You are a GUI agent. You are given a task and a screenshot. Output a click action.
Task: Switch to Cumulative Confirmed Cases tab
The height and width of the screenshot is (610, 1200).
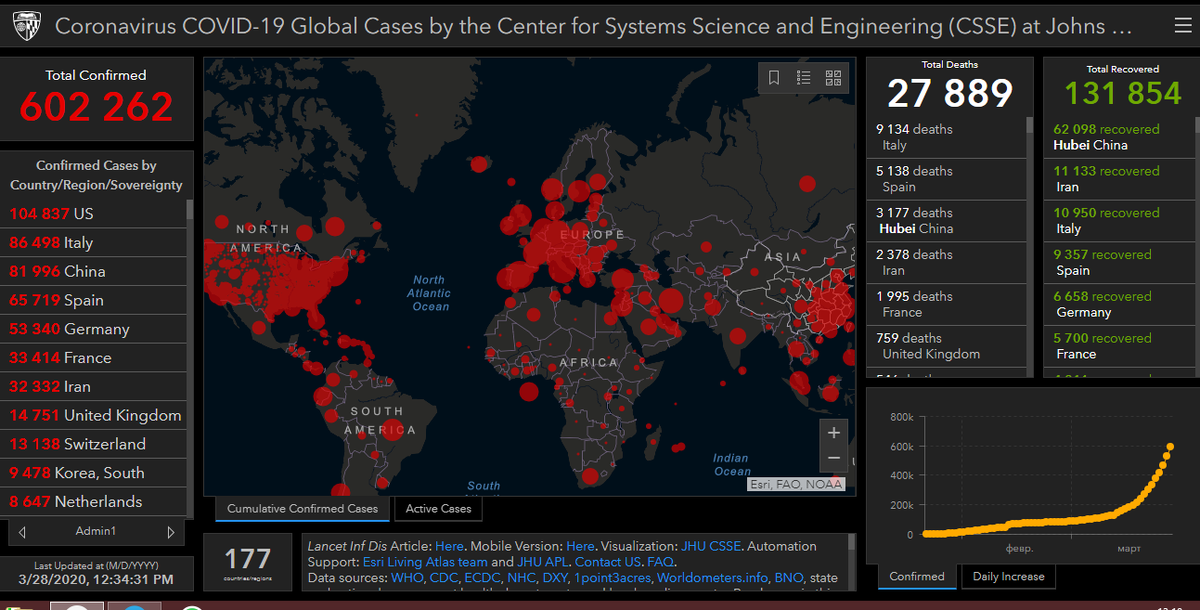click(302, 509)
